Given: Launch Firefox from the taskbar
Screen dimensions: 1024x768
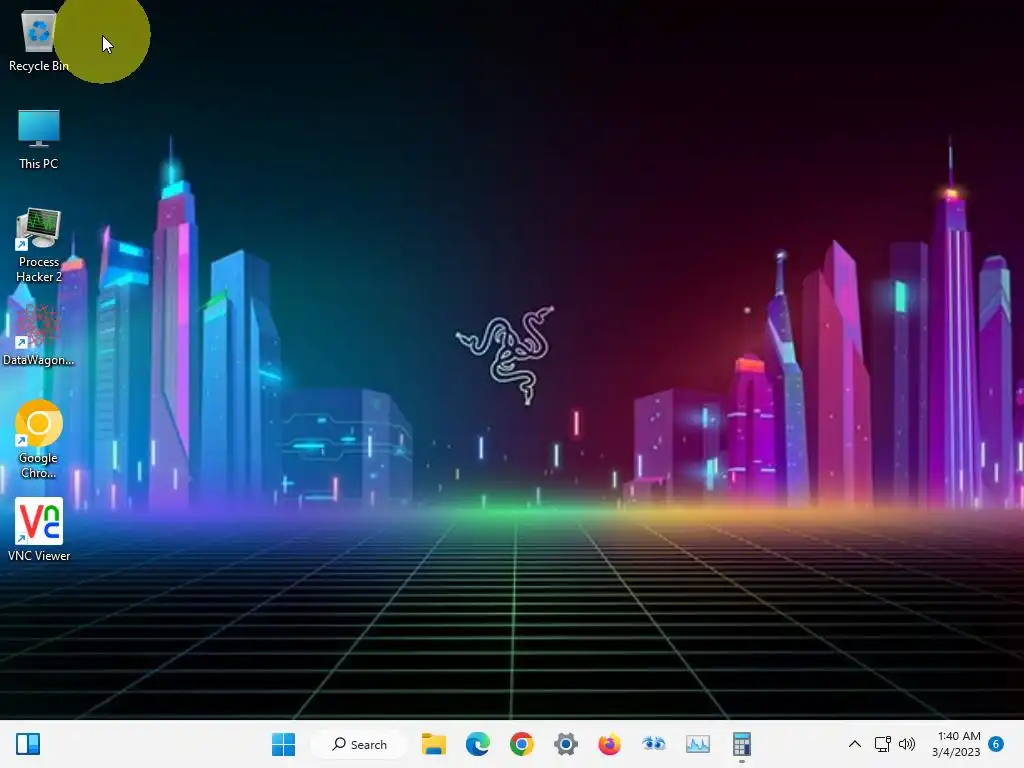Looking at the screenshot, I should point(609,744).
